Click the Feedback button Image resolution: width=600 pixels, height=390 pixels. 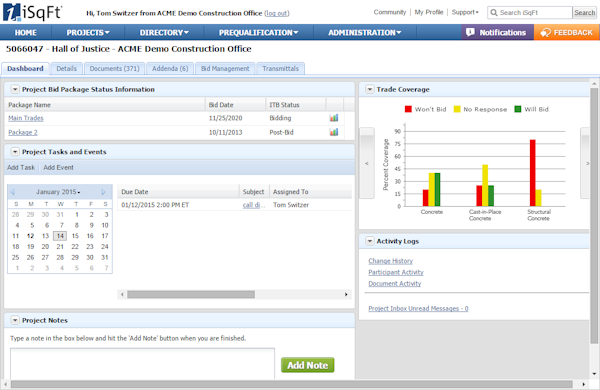[567, 33]
